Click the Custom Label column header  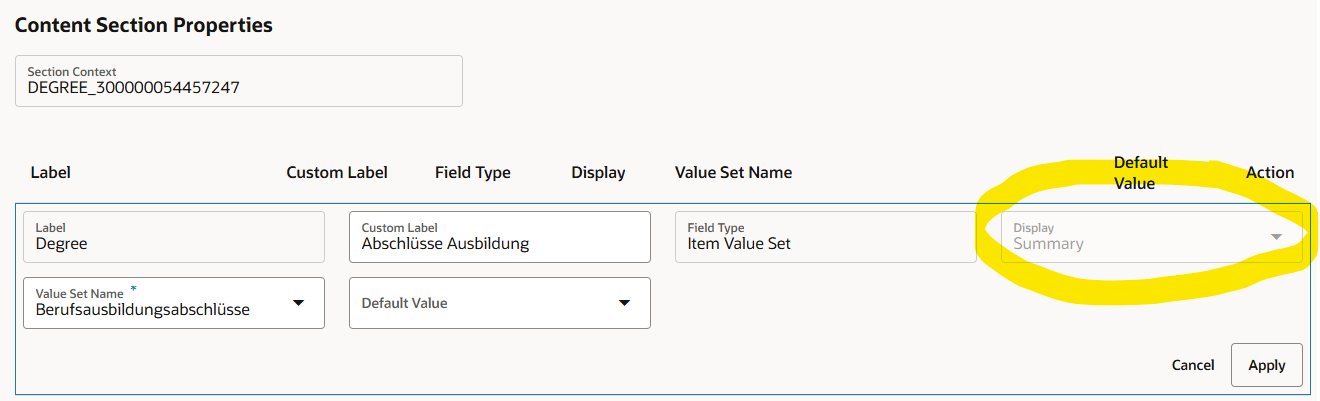pos(337,172)
